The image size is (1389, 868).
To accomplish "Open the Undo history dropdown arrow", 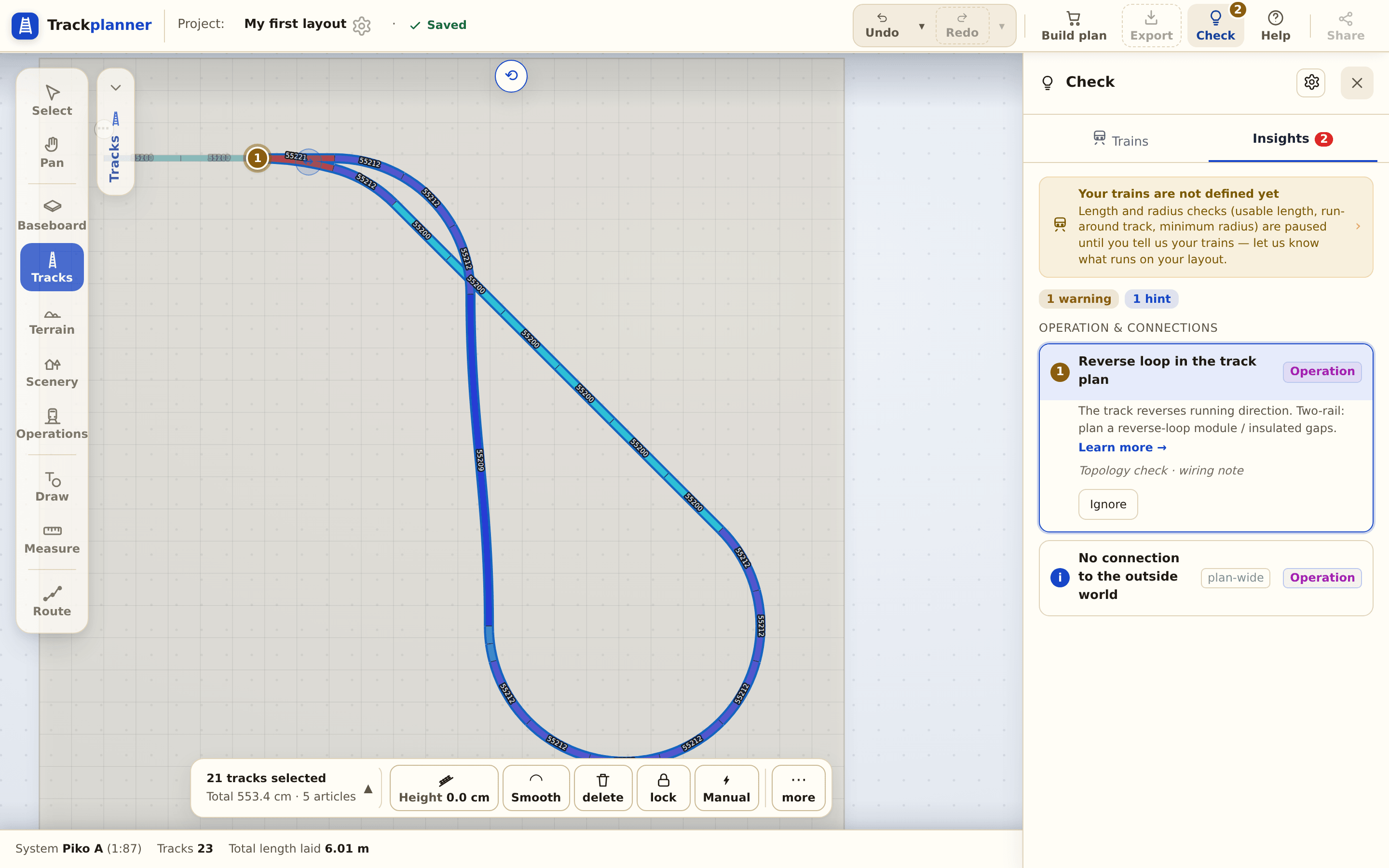I will click(x=921, y=27).
